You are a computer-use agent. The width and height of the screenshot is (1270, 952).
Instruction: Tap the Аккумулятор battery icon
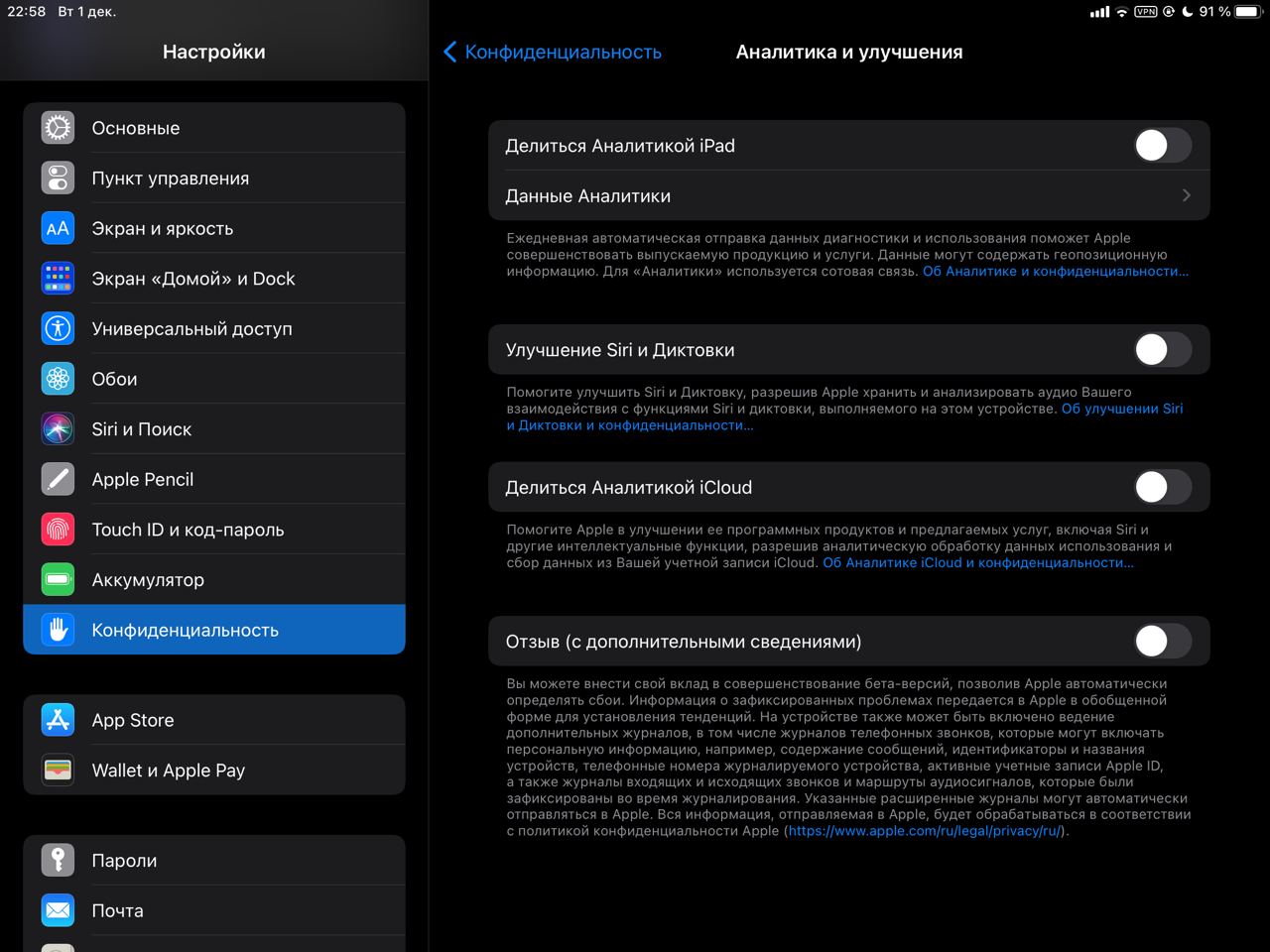pyautogui.click(x=59, y=580)
